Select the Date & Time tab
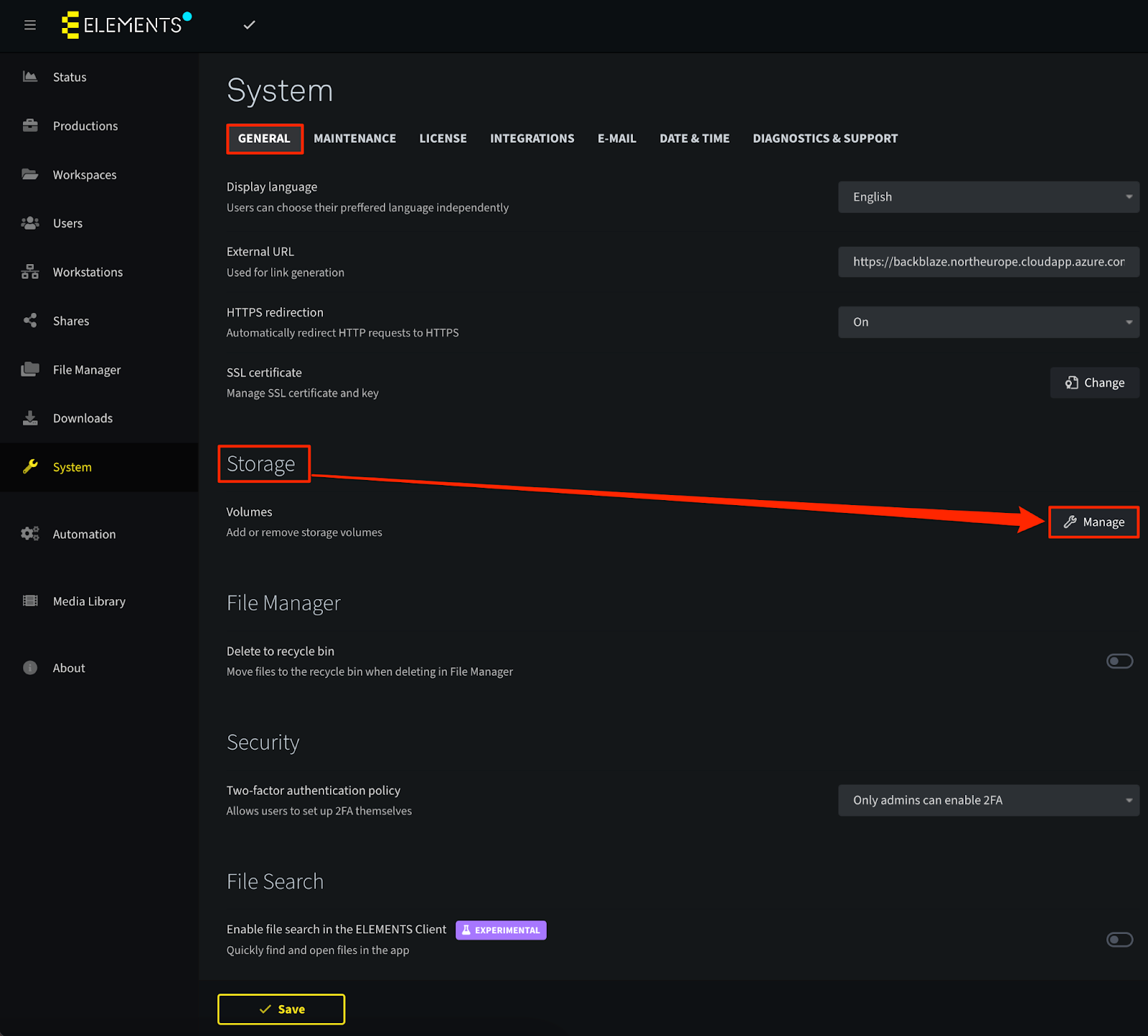The width and height of the screenshot is (1148, 1036). (x=695, y=138)
